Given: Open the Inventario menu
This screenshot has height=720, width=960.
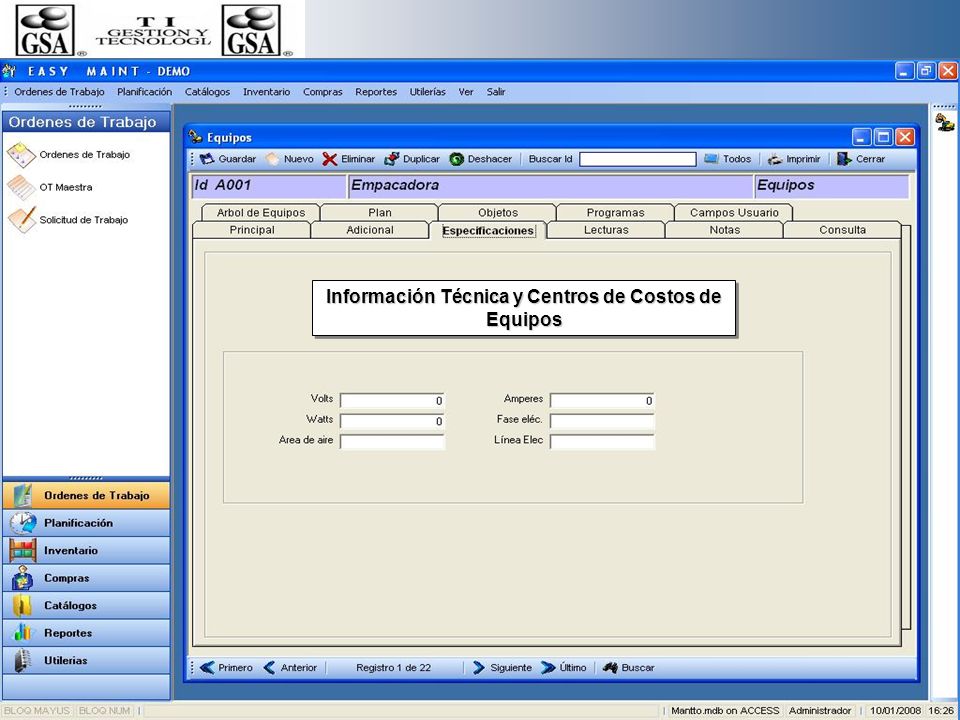Looking at the screenshot, I should (x=266, y=92).
